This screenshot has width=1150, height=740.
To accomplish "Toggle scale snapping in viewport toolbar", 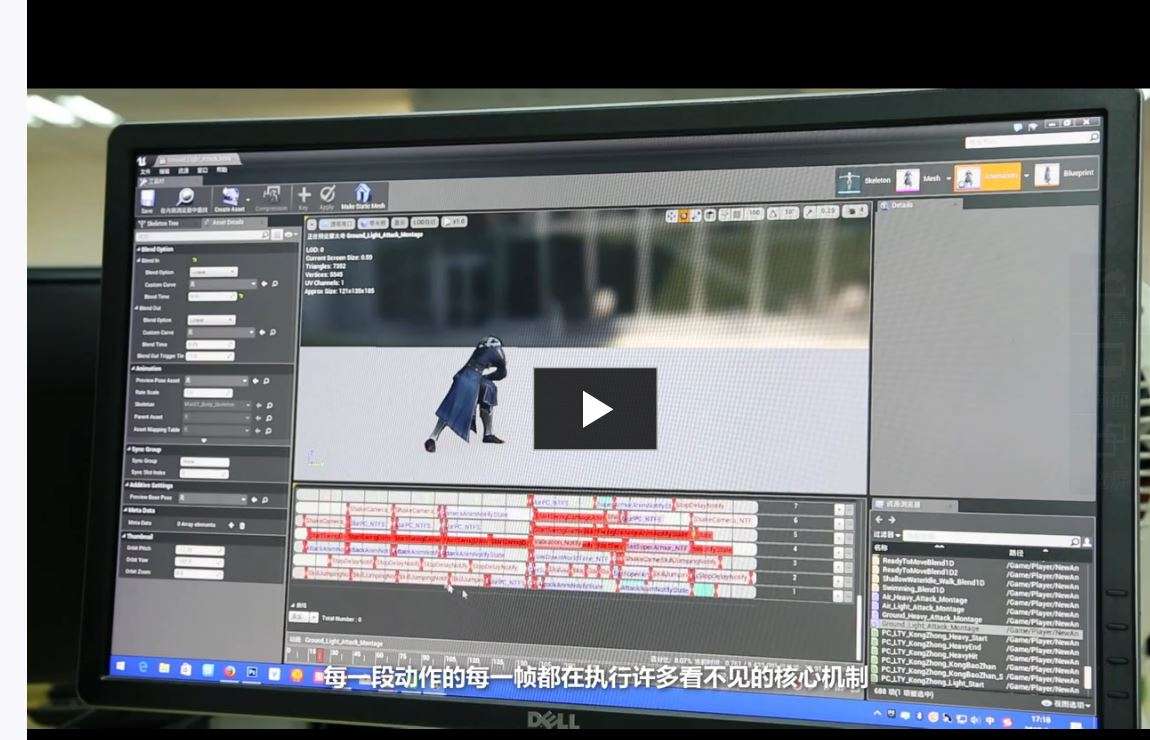I will click(809, 212).
